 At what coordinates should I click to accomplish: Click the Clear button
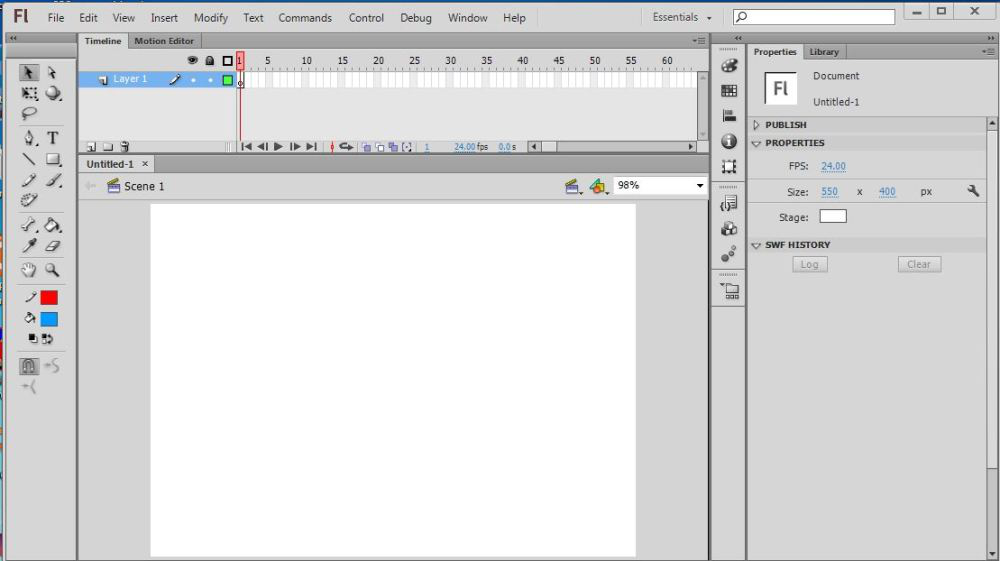pos(919,265)
